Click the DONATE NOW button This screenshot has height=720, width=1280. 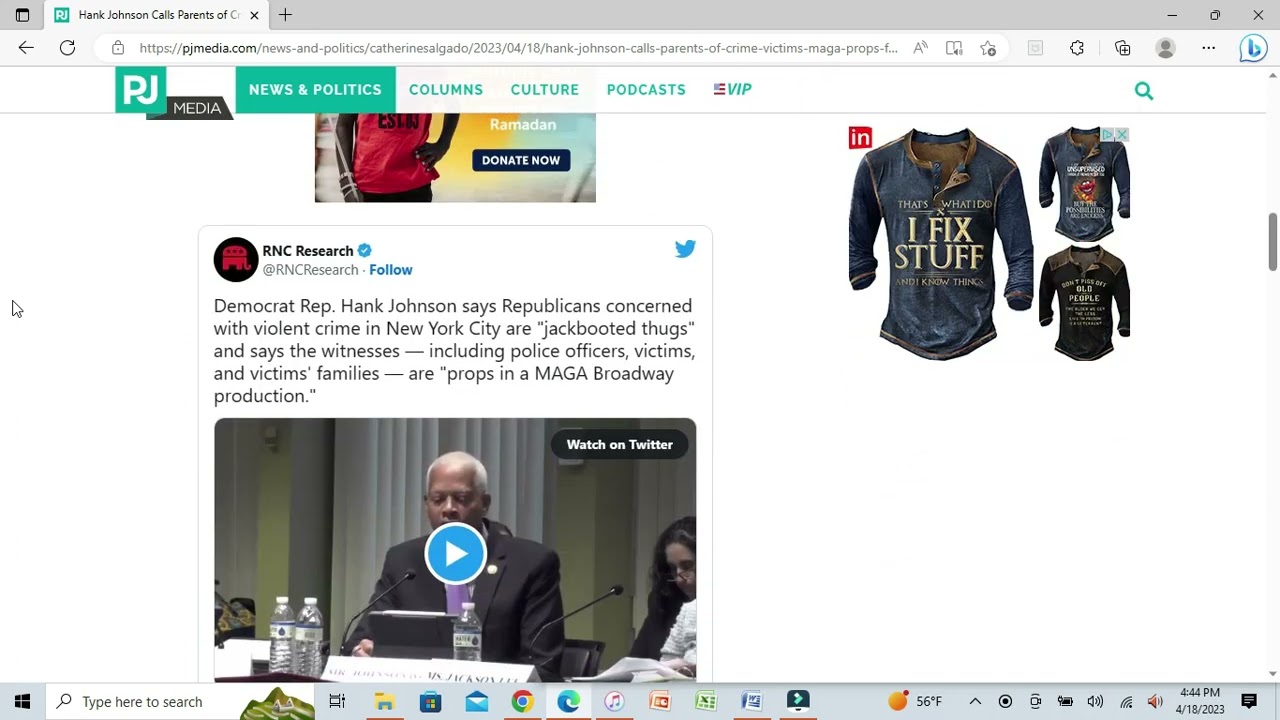[521, 160]
